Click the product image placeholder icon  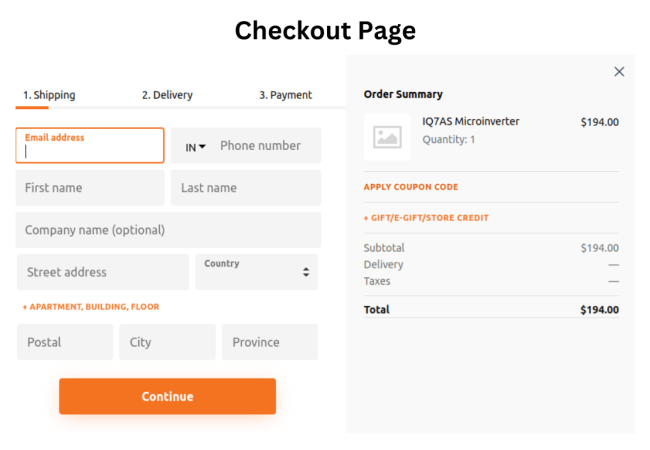(387, 137)
